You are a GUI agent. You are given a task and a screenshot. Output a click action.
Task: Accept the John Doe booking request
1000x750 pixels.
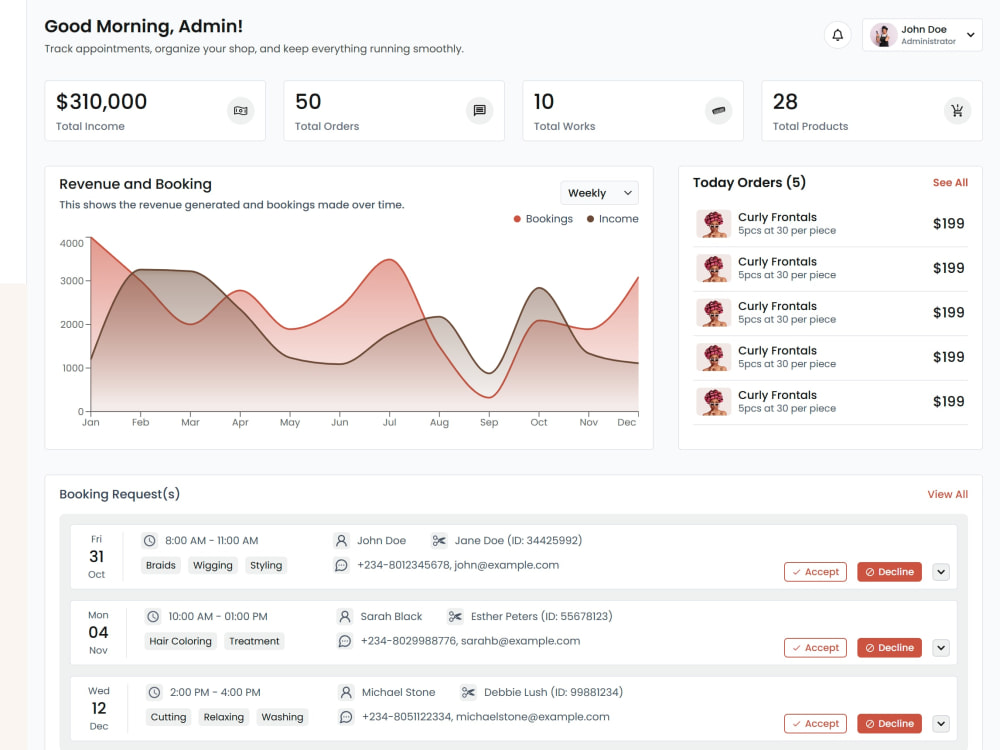pos(815,572)
